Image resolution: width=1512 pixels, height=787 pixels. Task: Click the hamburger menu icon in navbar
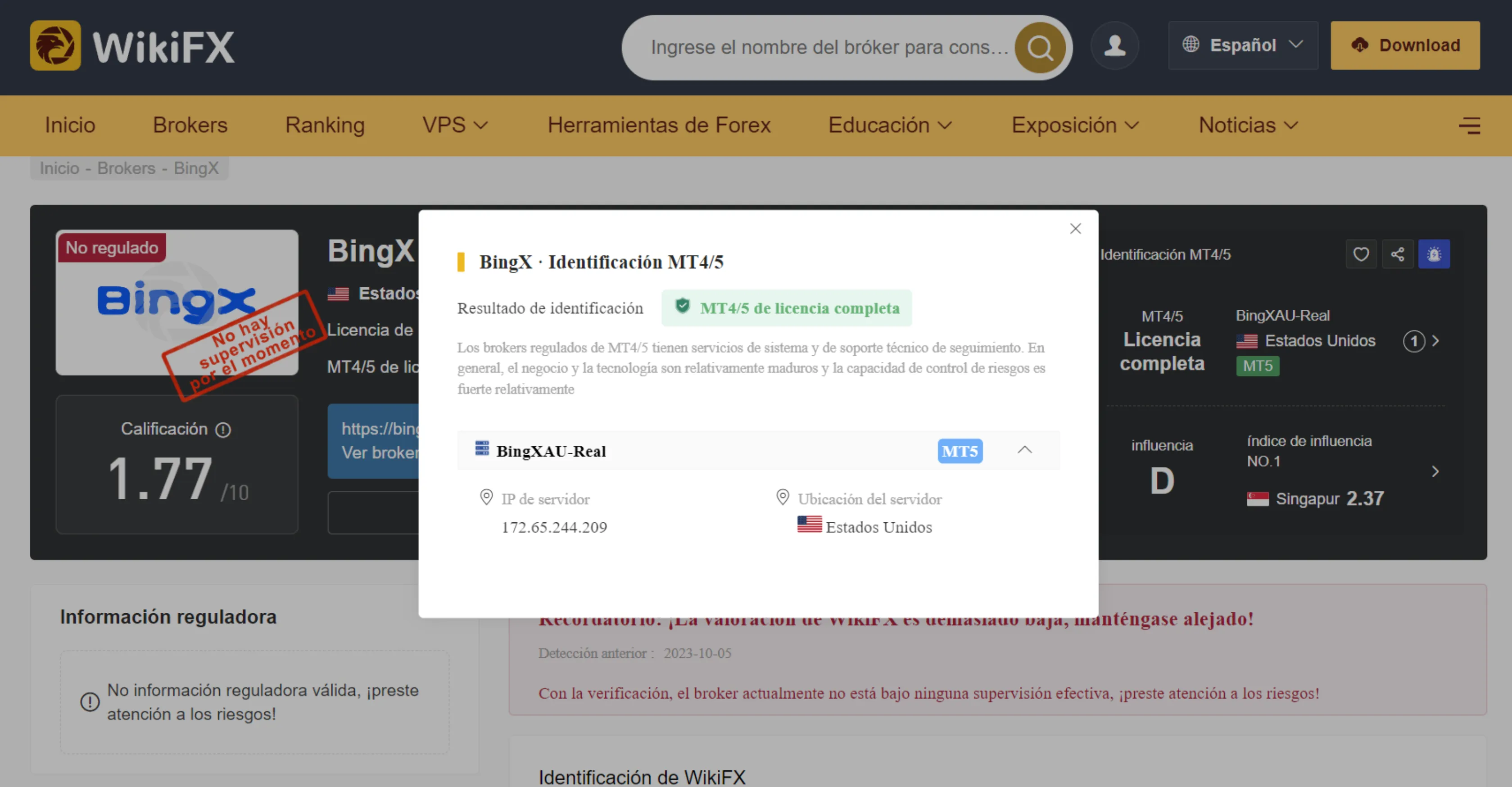click(x=1469, y=125)
